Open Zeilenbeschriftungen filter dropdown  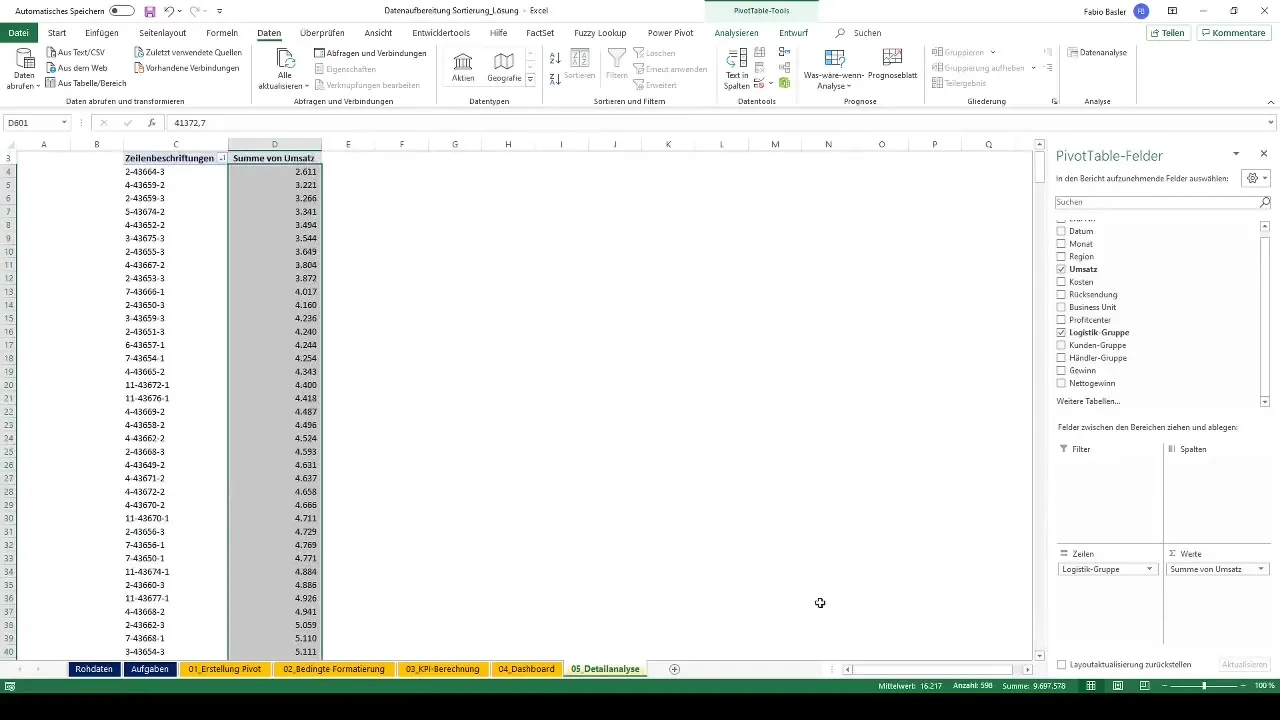221,158
